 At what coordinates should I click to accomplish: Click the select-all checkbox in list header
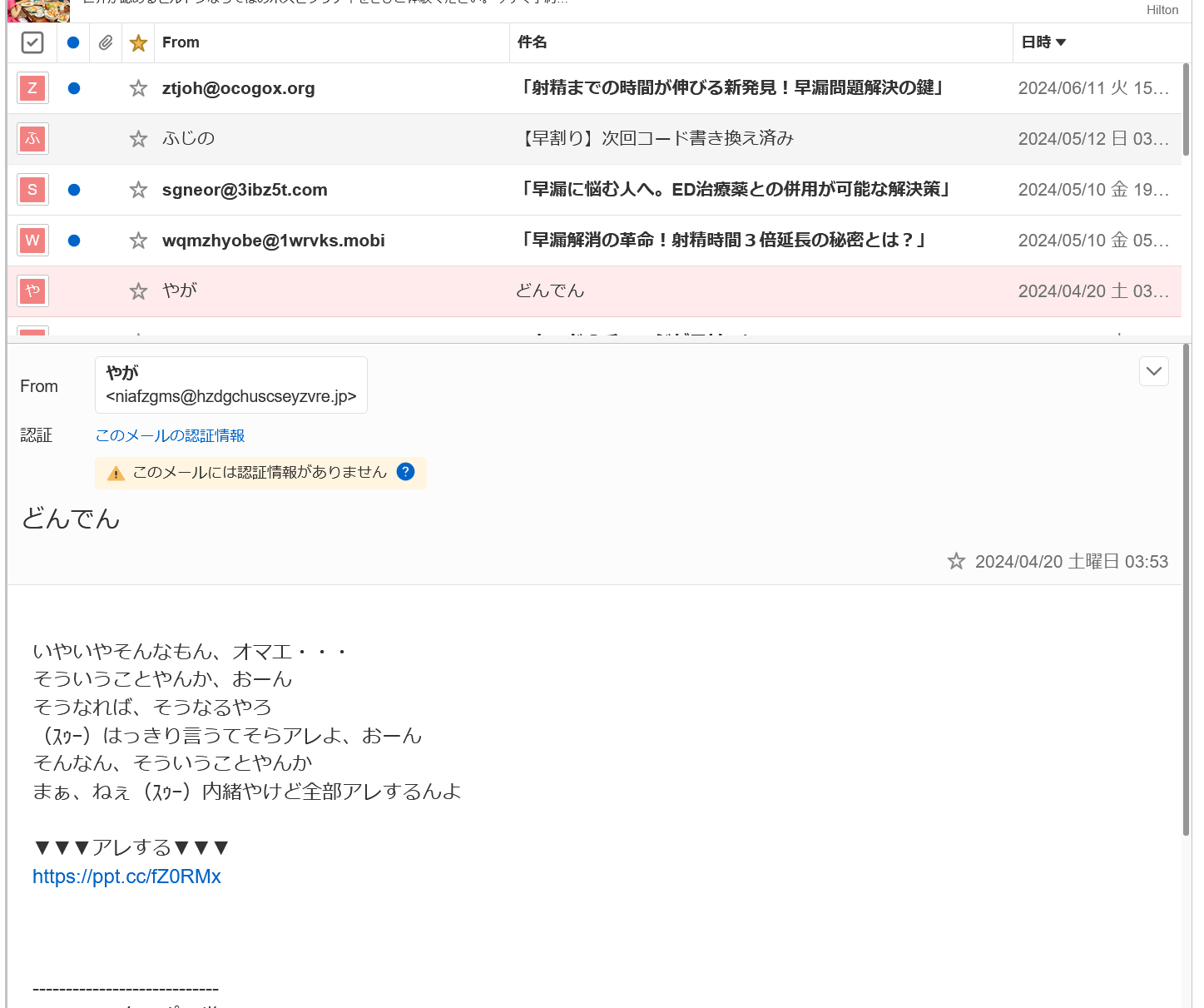(32, 42)
